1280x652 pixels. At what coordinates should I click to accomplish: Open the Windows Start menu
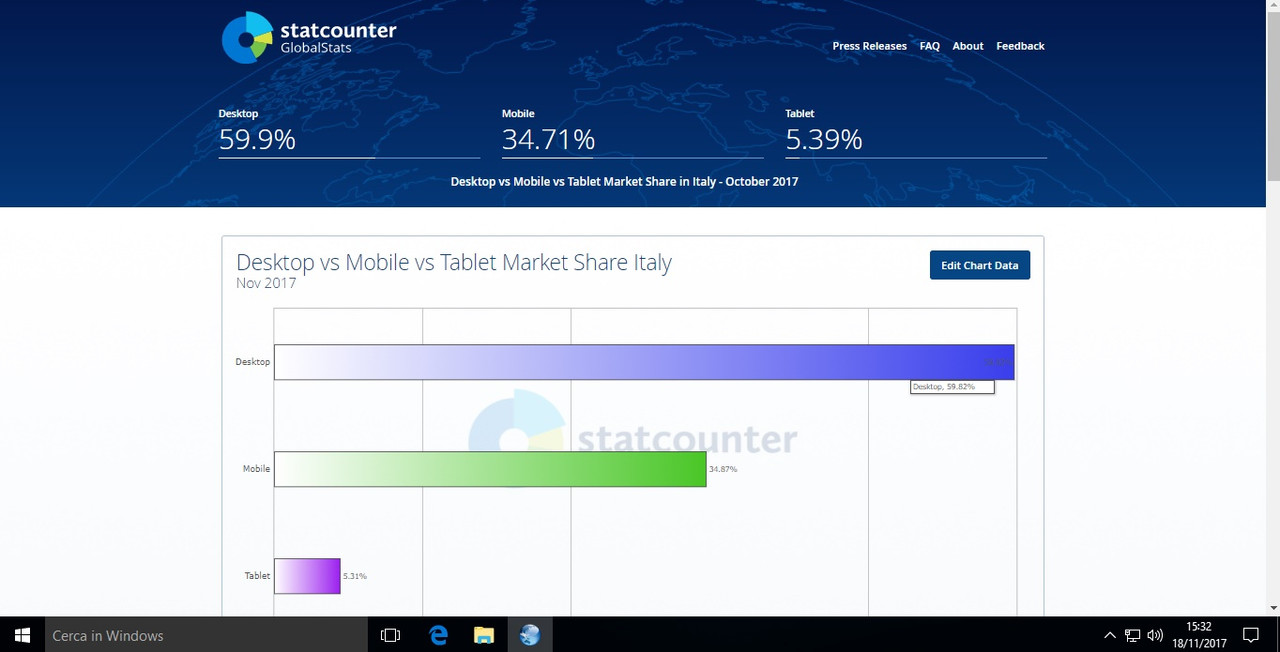pos(22,635)
